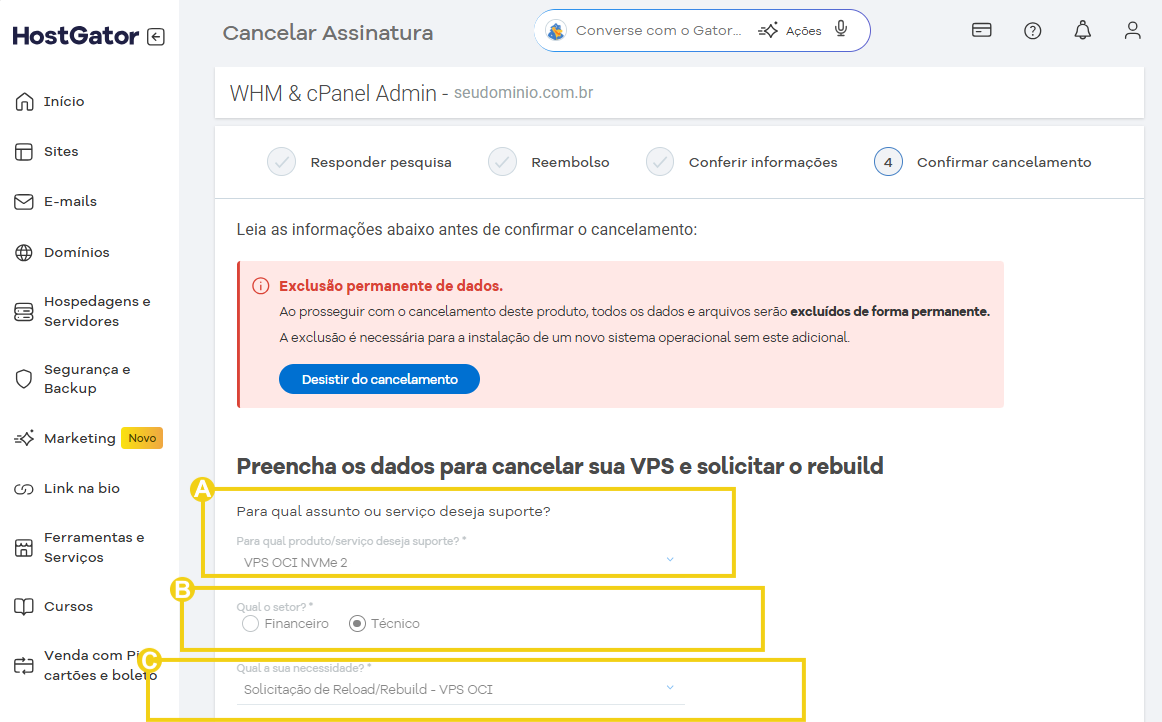Collapse the sidebar with the arrow icon
Viewport: 1162px width, 722px height.
156,36
